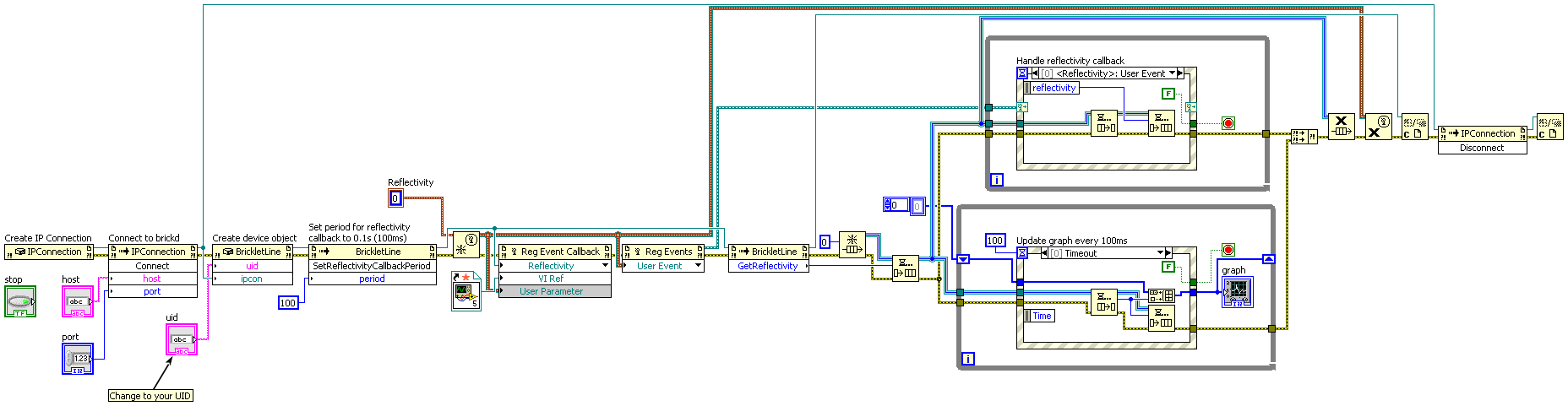The height and width of the screenshot is (406, 1568).
Task: Select the Create User Event node
Action: pos(466,245)
